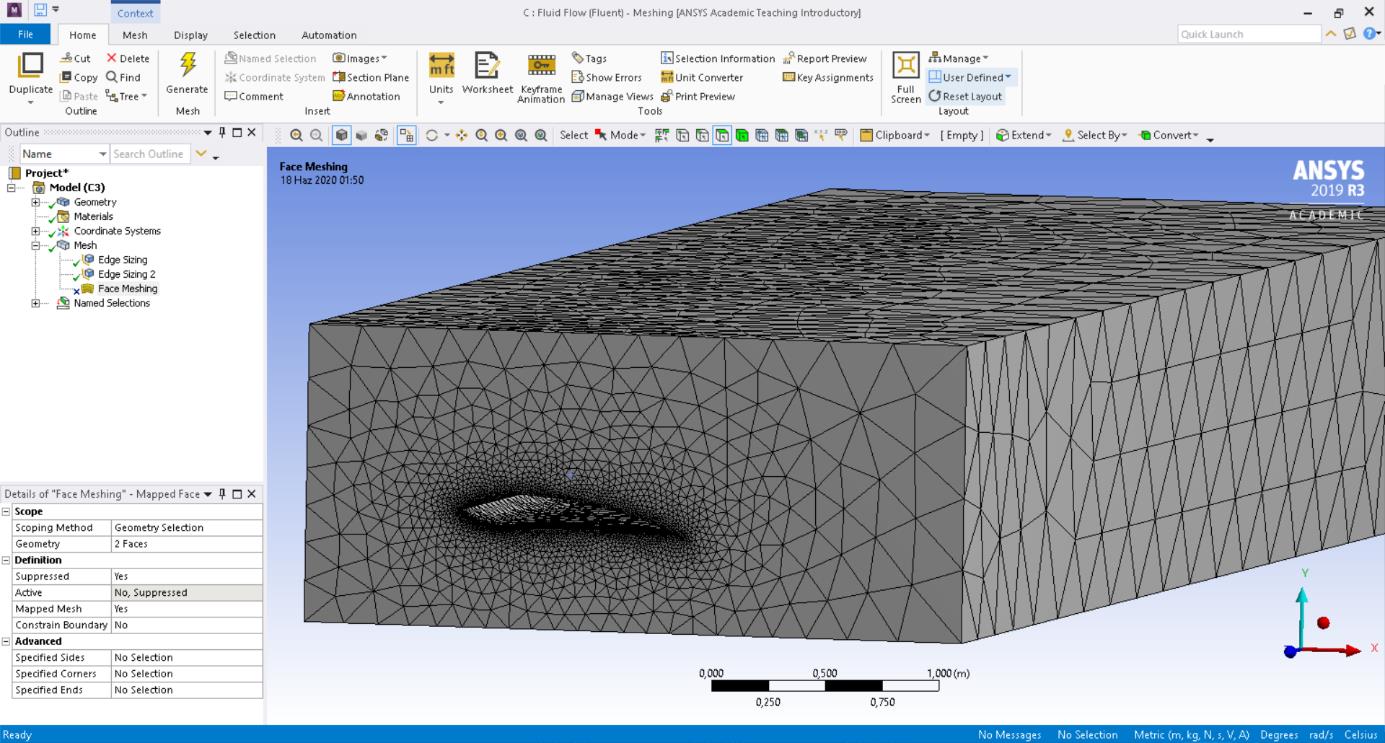The width and height of the screenshot is (1385, 743).
Task: Pin the Details panel
Action: (222, 494)
